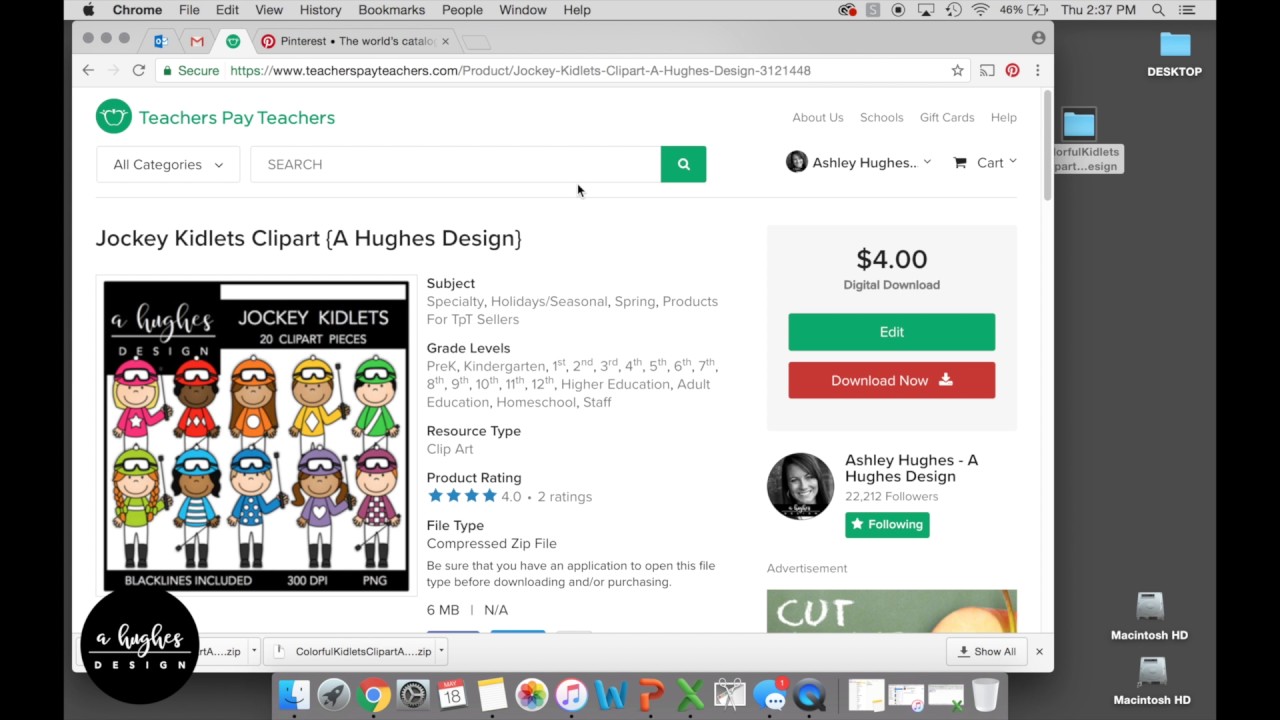Expand the All Categories dropdown

point(168,164)
